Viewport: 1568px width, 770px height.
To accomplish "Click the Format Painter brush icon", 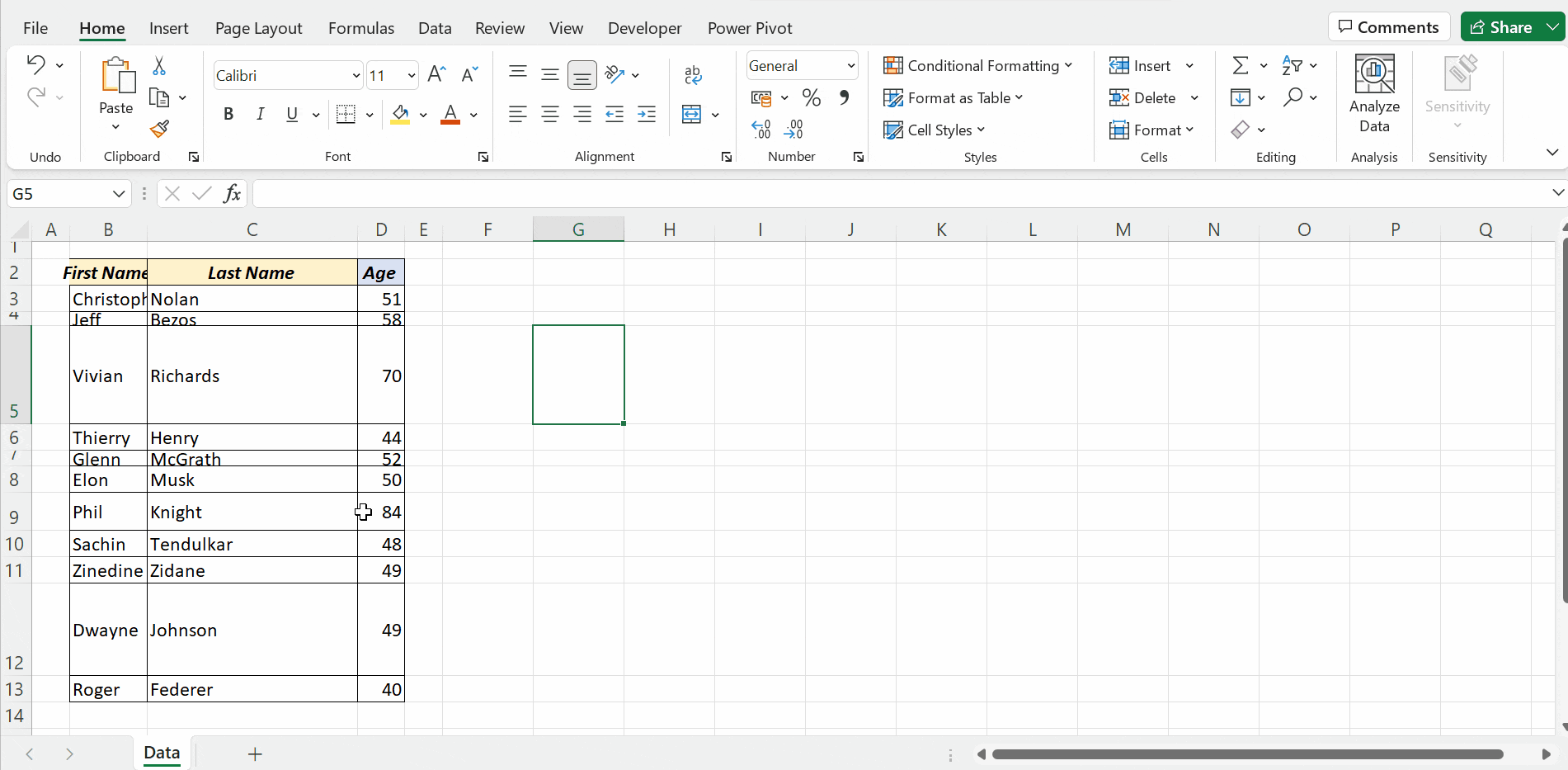I will click(x=159, y=129).
